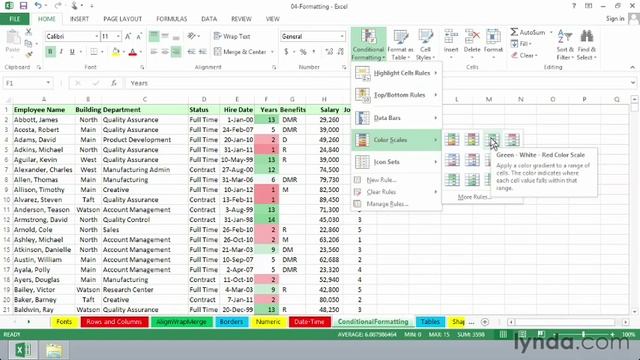Switch to the Borders sheet tab

pyautogui.click(x=231, y=322)
